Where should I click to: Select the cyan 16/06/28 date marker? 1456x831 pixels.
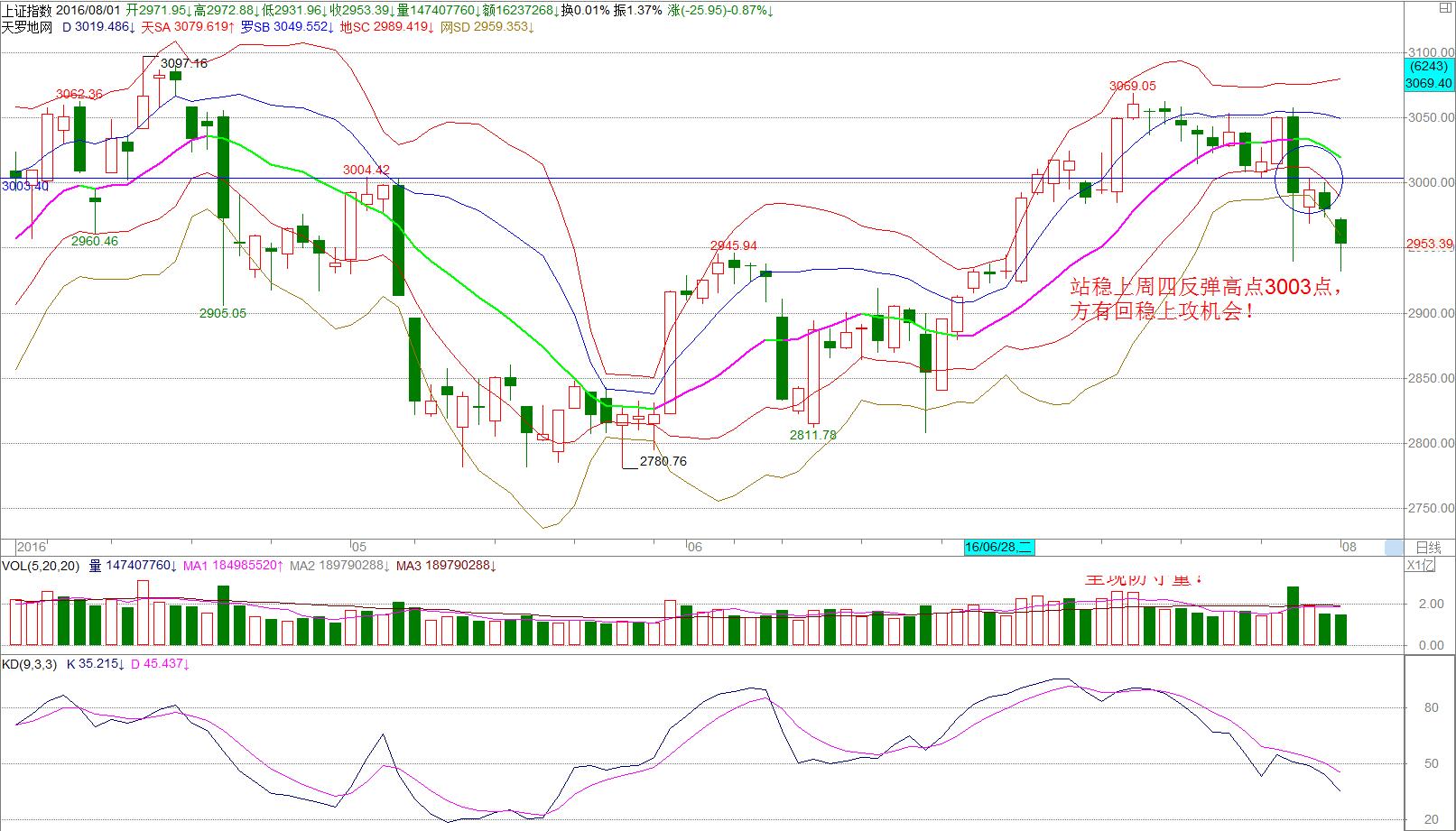point(998,547)
